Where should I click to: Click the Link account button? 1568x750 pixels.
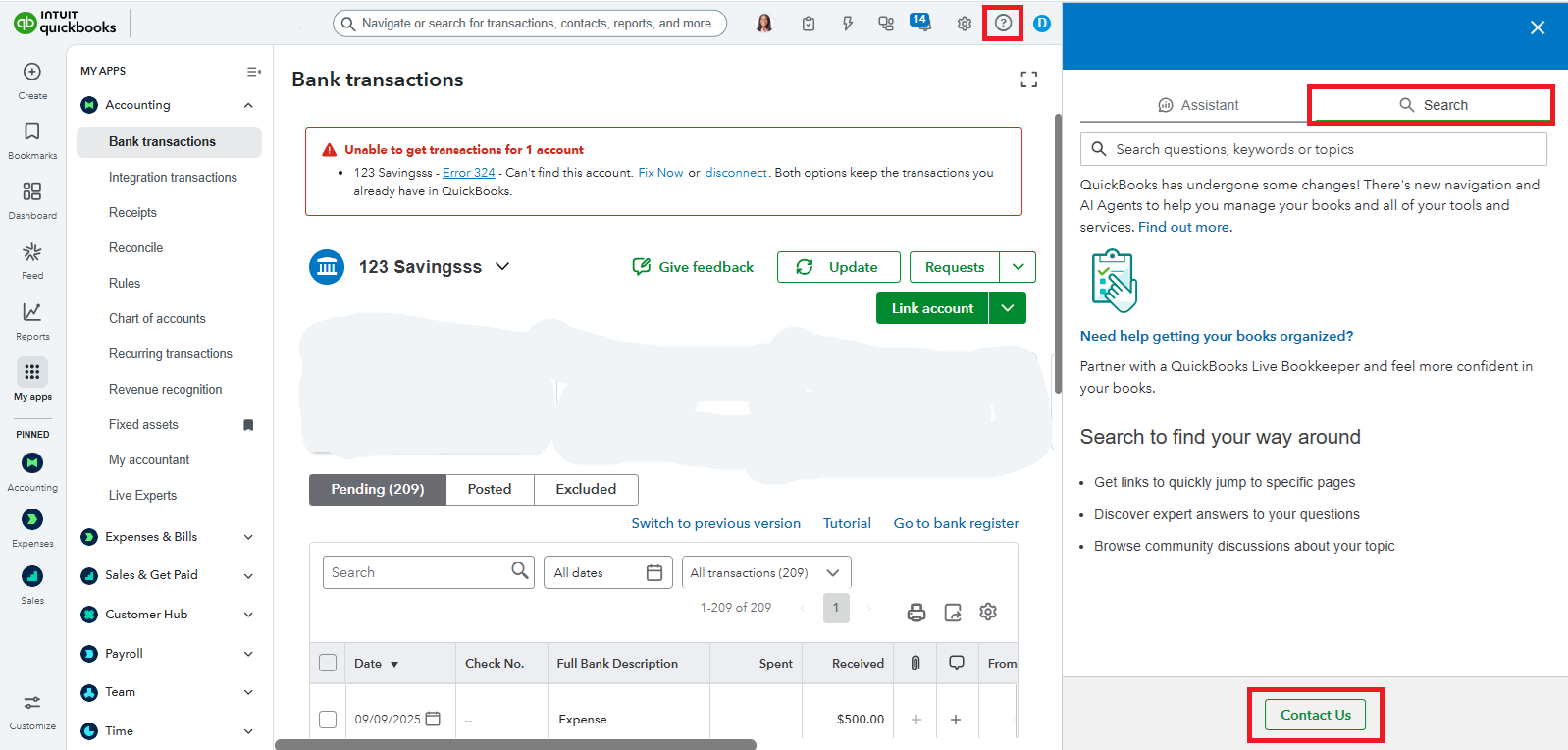point(932,308)
